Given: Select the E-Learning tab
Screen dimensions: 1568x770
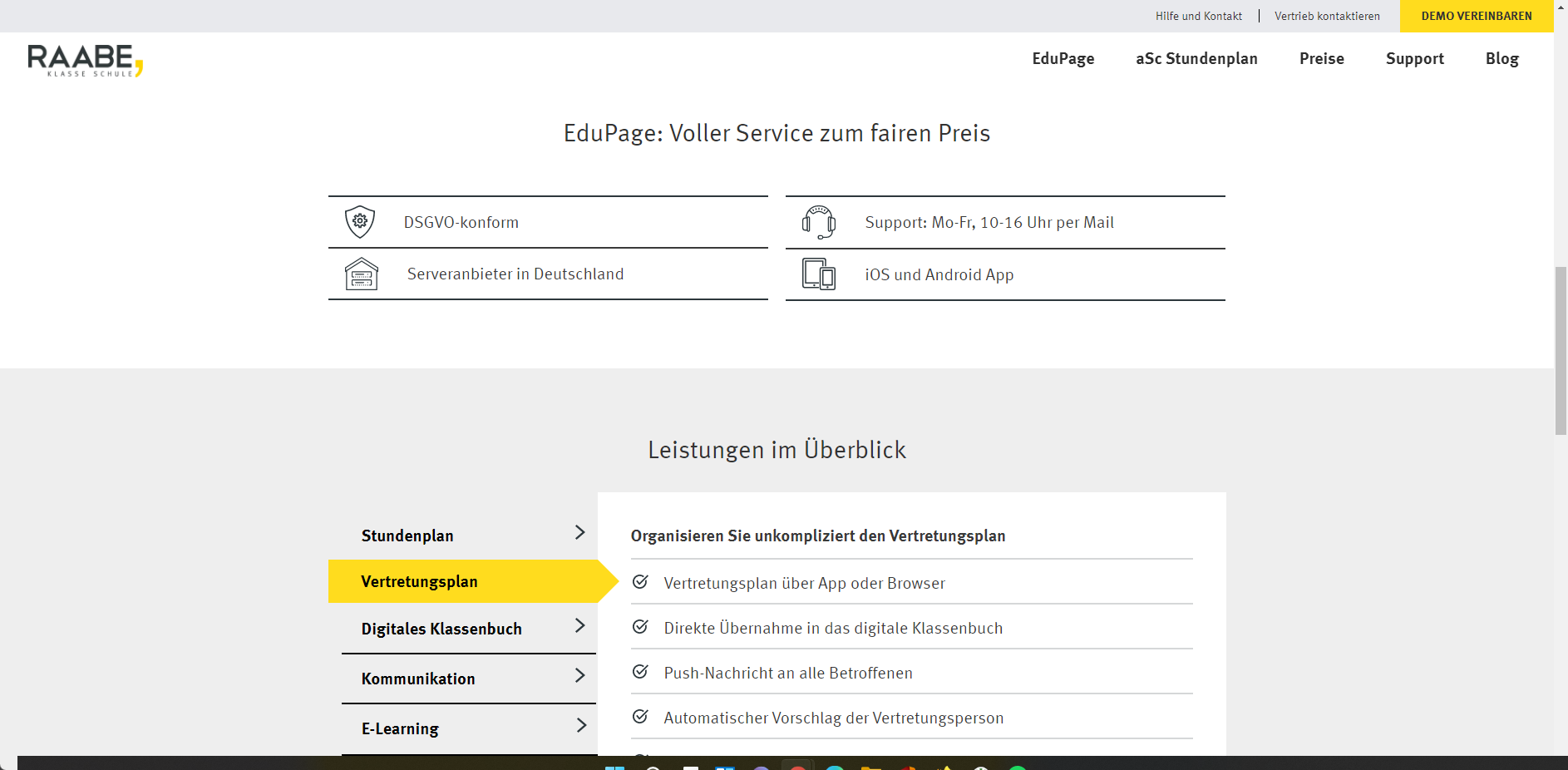Looking at the screenshot, I should (x=469, y=728).
